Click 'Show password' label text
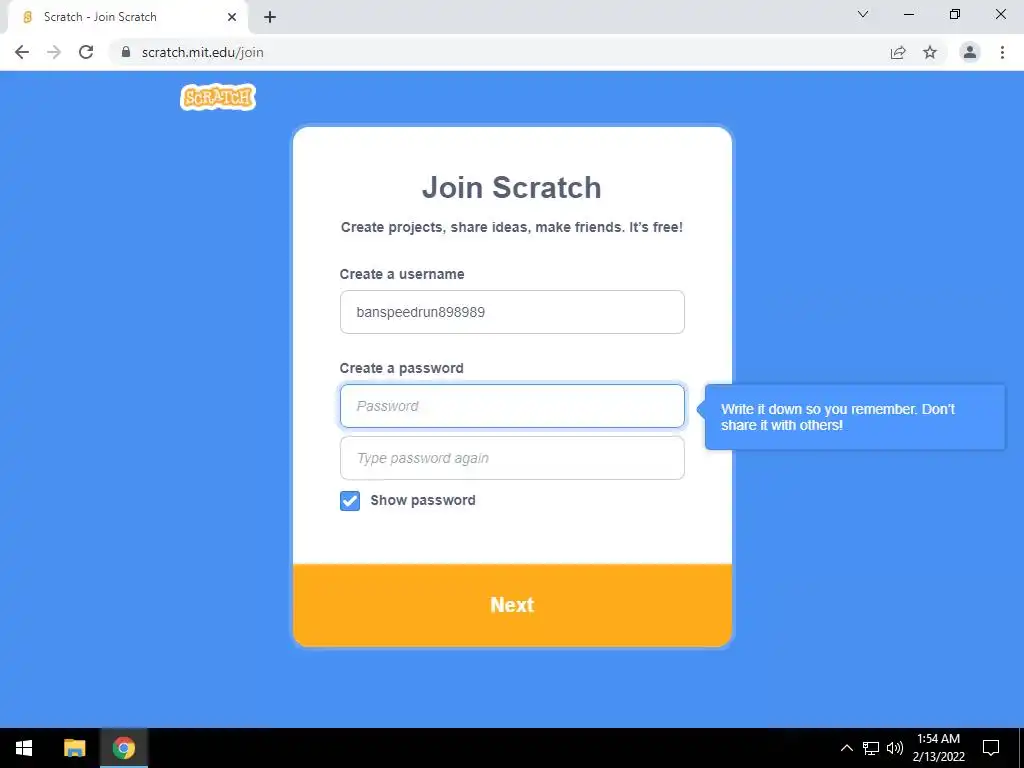 pyautogui.click(x=423, y=500)
